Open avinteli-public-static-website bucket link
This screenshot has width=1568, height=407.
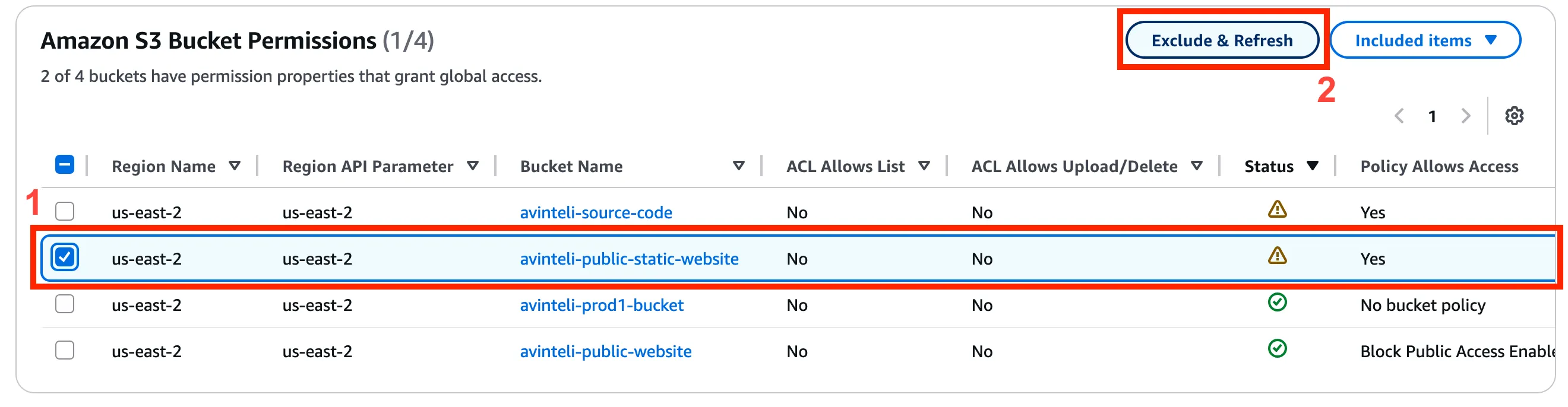629,259
